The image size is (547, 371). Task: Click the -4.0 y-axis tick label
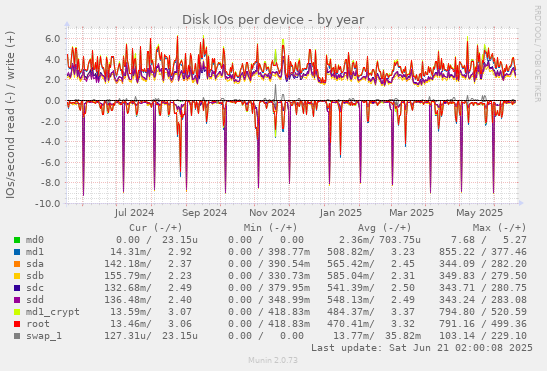(51, 142)
